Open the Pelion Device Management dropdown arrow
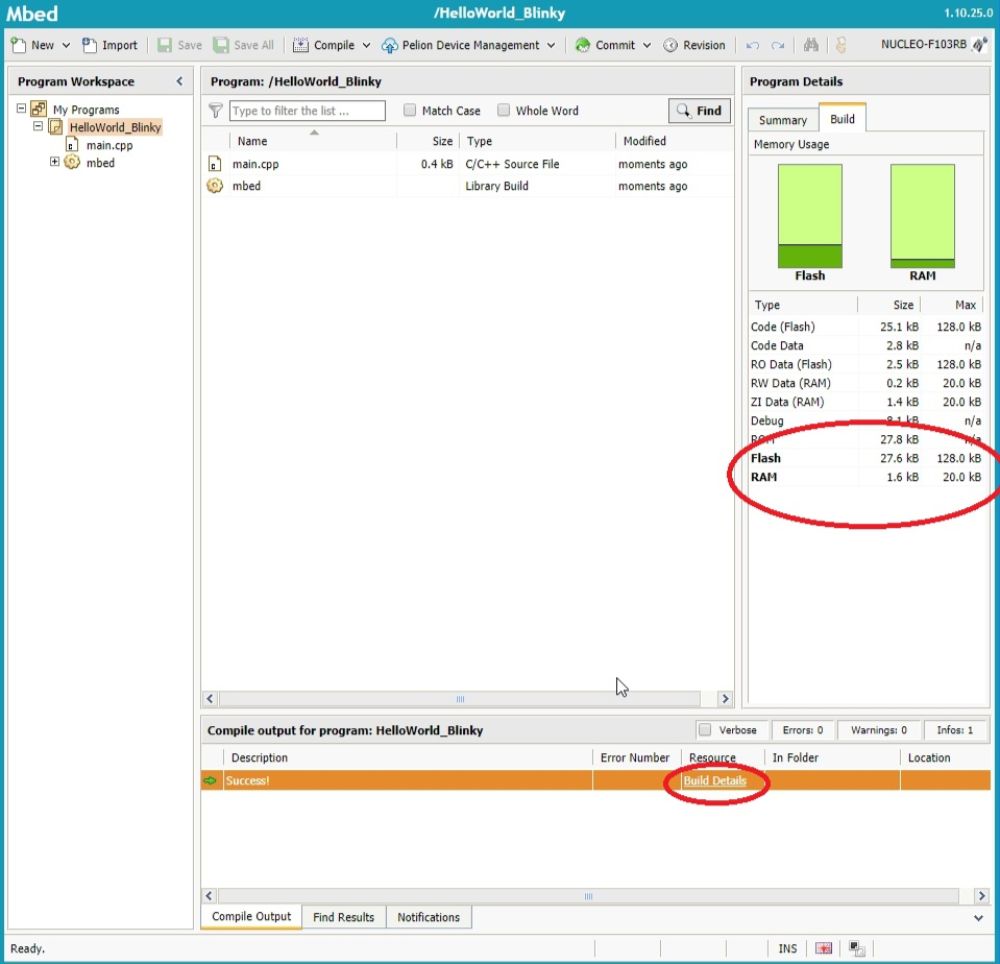The image size is (1000, 964). pyautogui.click(x=551, y=45)
